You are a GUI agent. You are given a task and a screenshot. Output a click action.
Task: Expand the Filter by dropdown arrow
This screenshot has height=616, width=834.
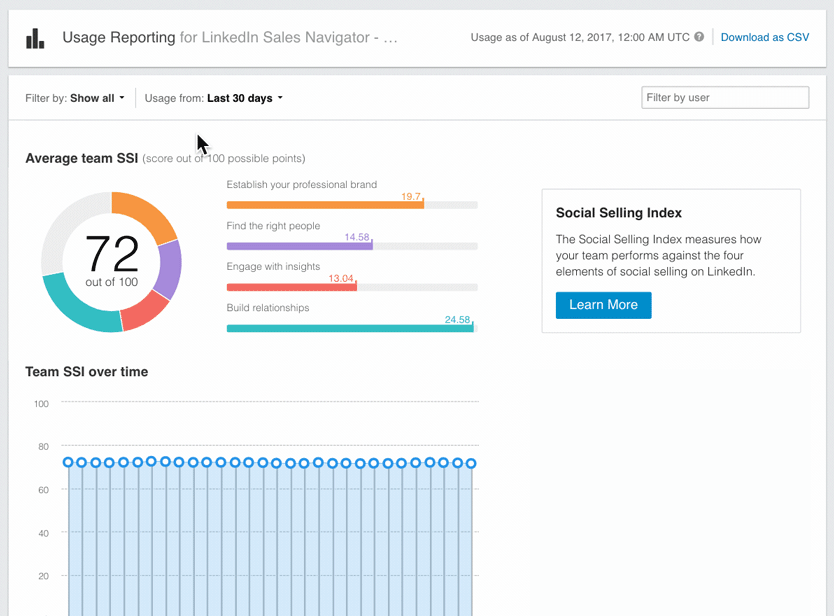123,98
